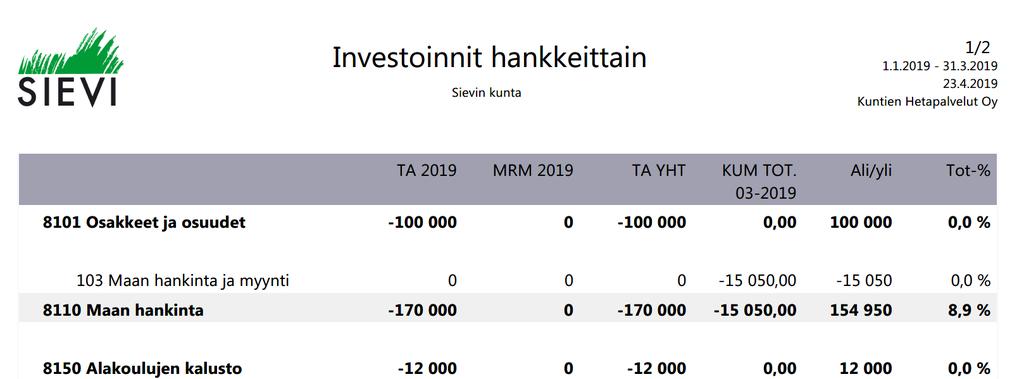Select the 103 Maan hankinta ja myynti row
This screenshot has height=379, width=1024.
[x=508, y=281]
